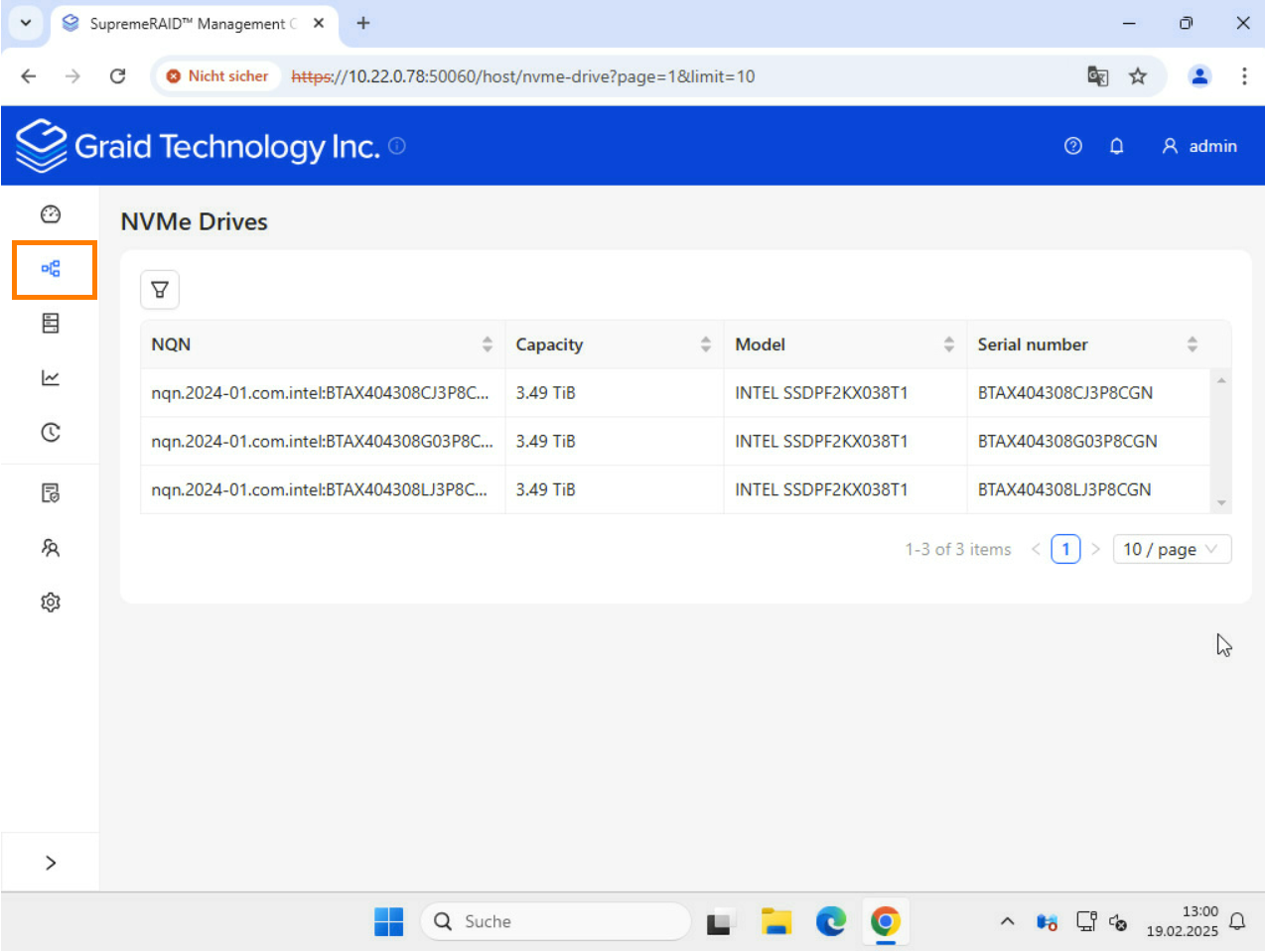Click the translate page icon
Viewport: 1265px width, 952px height.
click(1097, 76)
